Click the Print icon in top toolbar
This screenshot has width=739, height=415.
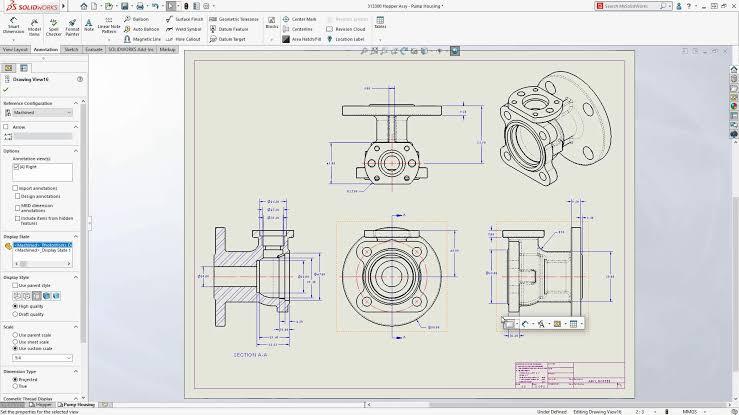(x=140, y=6)
